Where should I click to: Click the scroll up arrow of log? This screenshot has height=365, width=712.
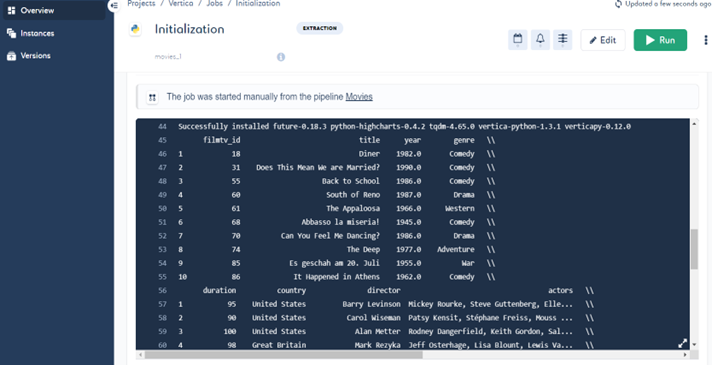694,123
